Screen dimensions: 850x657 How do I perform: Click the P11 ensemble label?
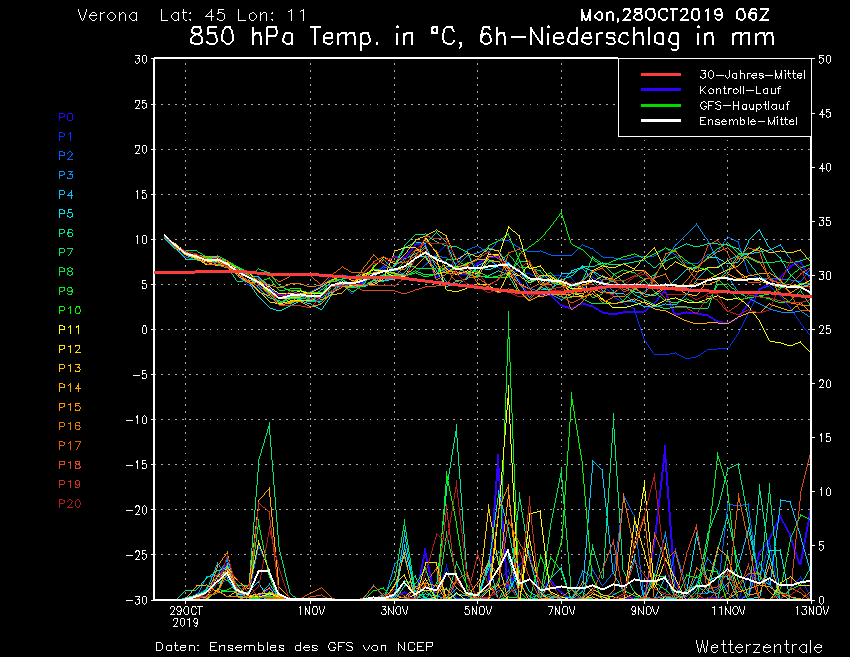69,330
